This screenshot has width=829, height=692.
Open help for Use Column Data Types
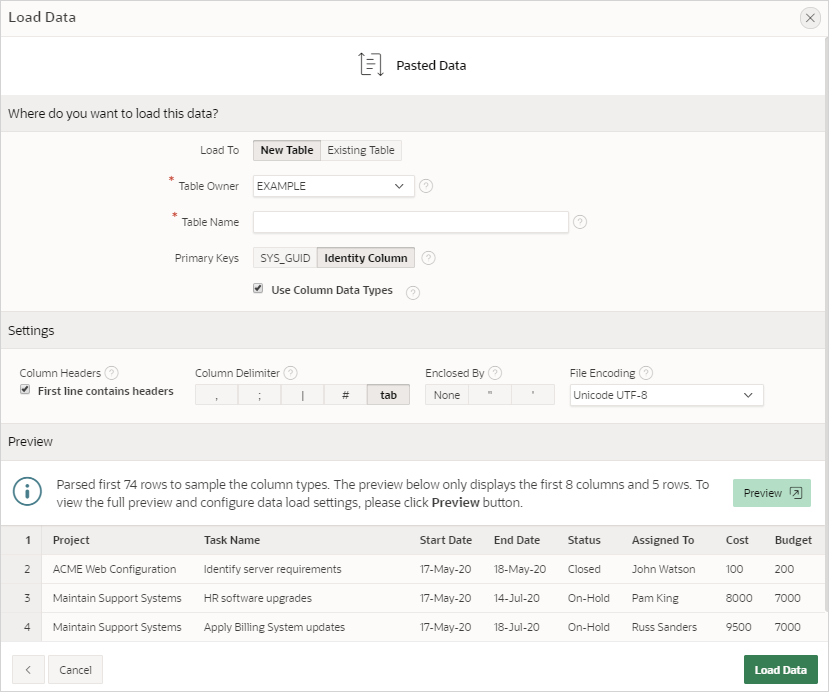tap(413, 293)
